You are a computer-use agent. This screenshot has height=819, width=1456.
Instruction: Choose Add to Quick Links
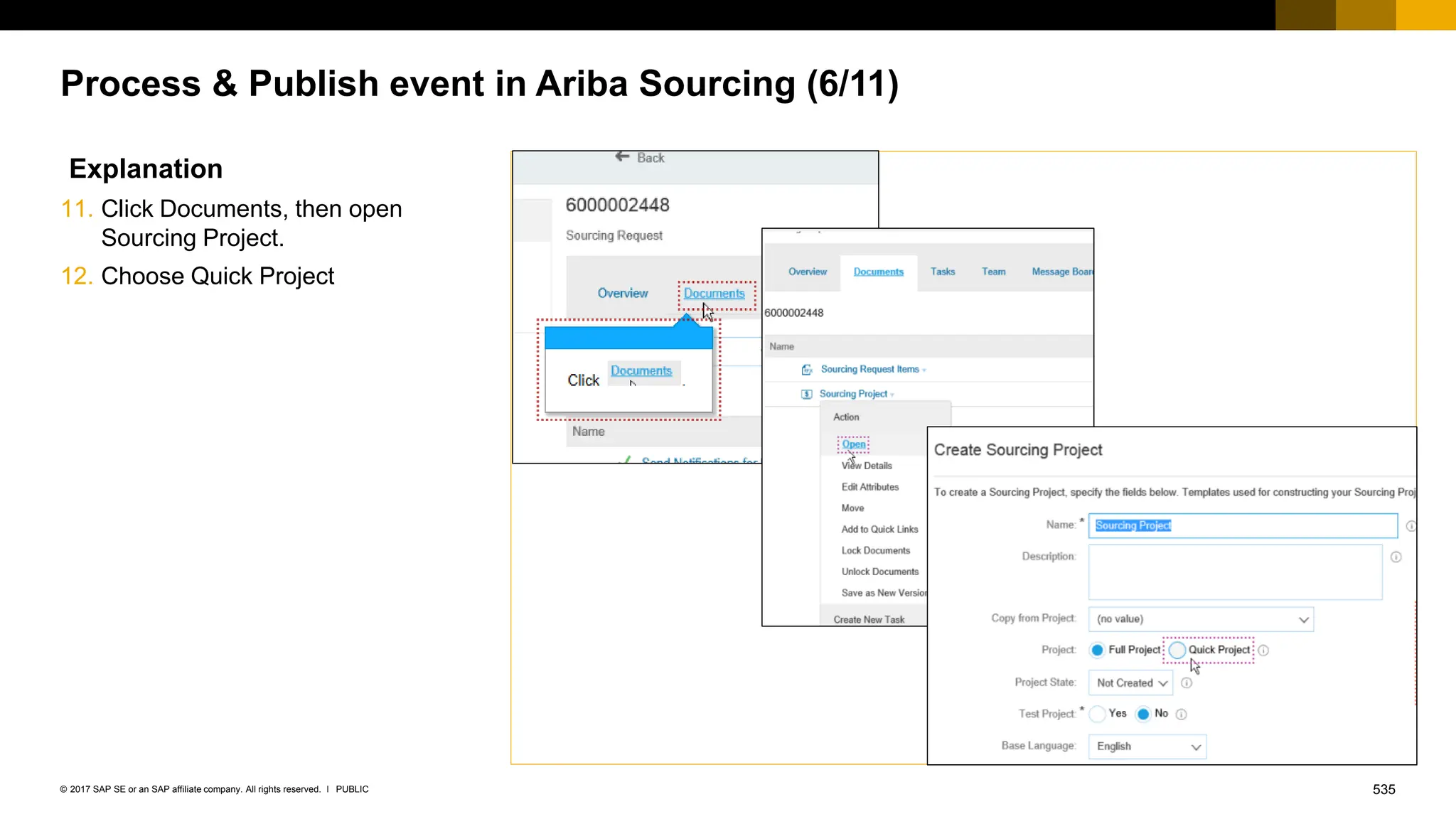(x=880, y=530)
